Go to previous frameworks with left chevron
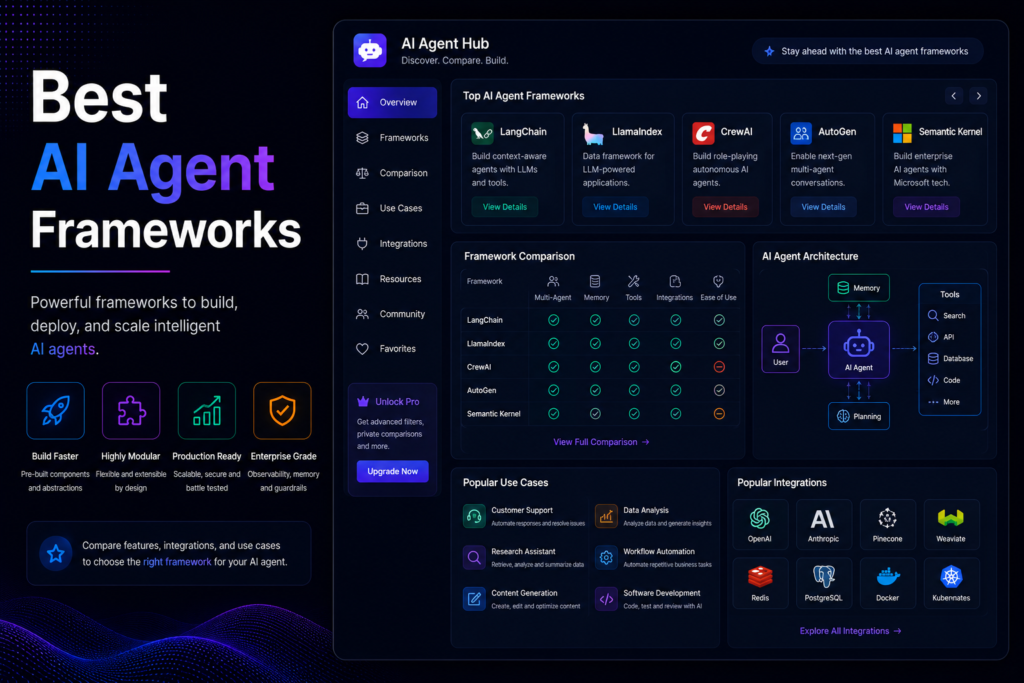1024x683 pixels. pos(953,96)
